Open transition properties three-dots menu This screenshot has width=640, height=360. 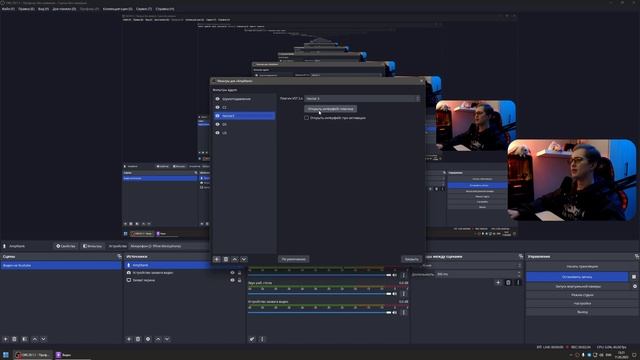pyautogui.click(x=518, y=282)
